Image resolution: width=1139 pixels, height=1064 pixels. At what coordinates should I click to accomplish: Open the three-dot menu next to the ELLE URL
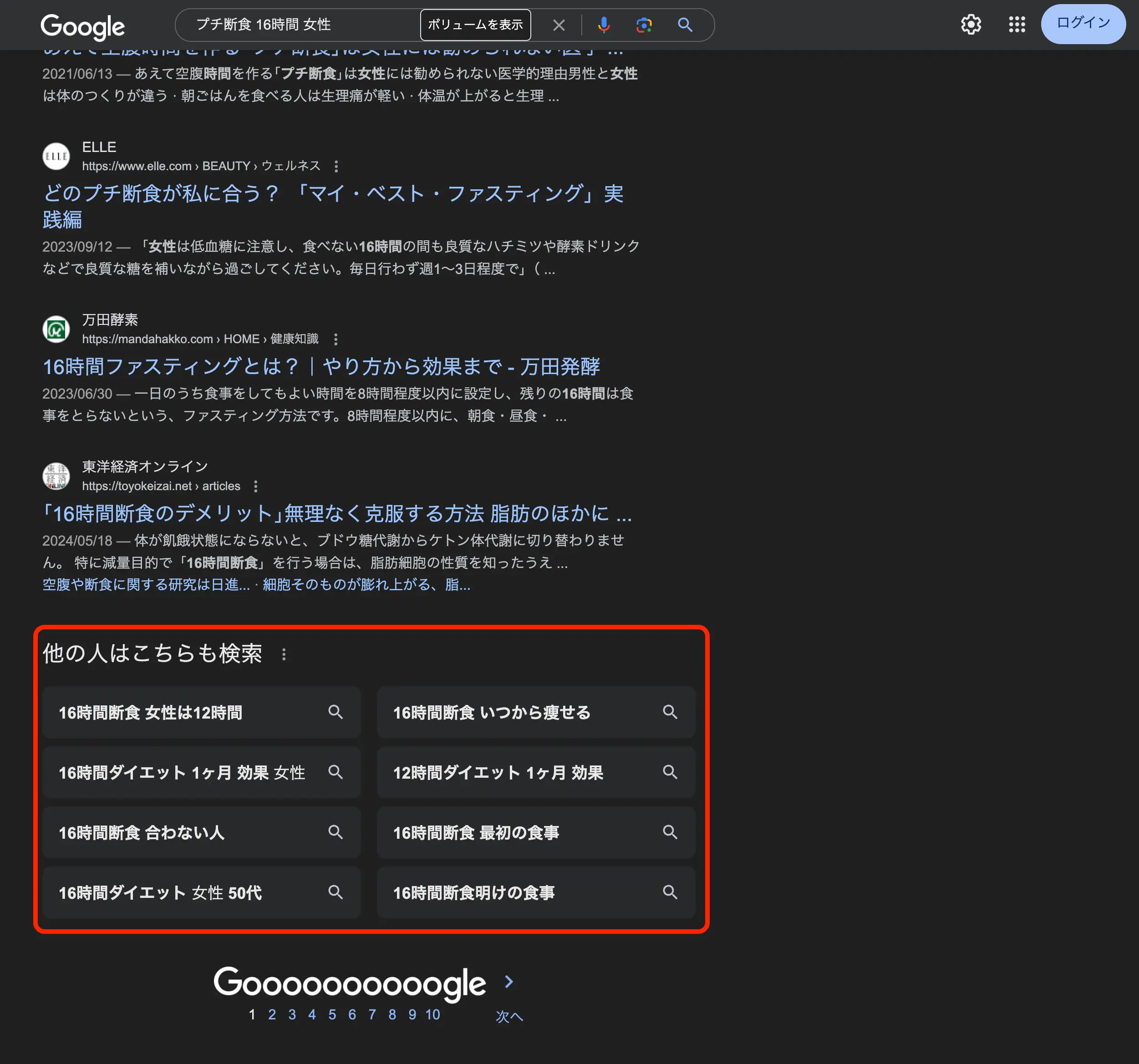tap(336, 167)
